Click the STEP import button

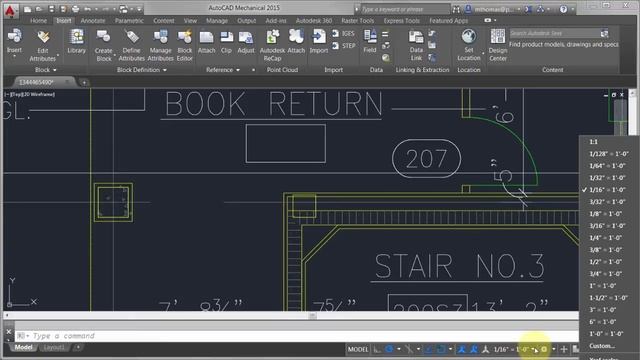coord(343,46)
